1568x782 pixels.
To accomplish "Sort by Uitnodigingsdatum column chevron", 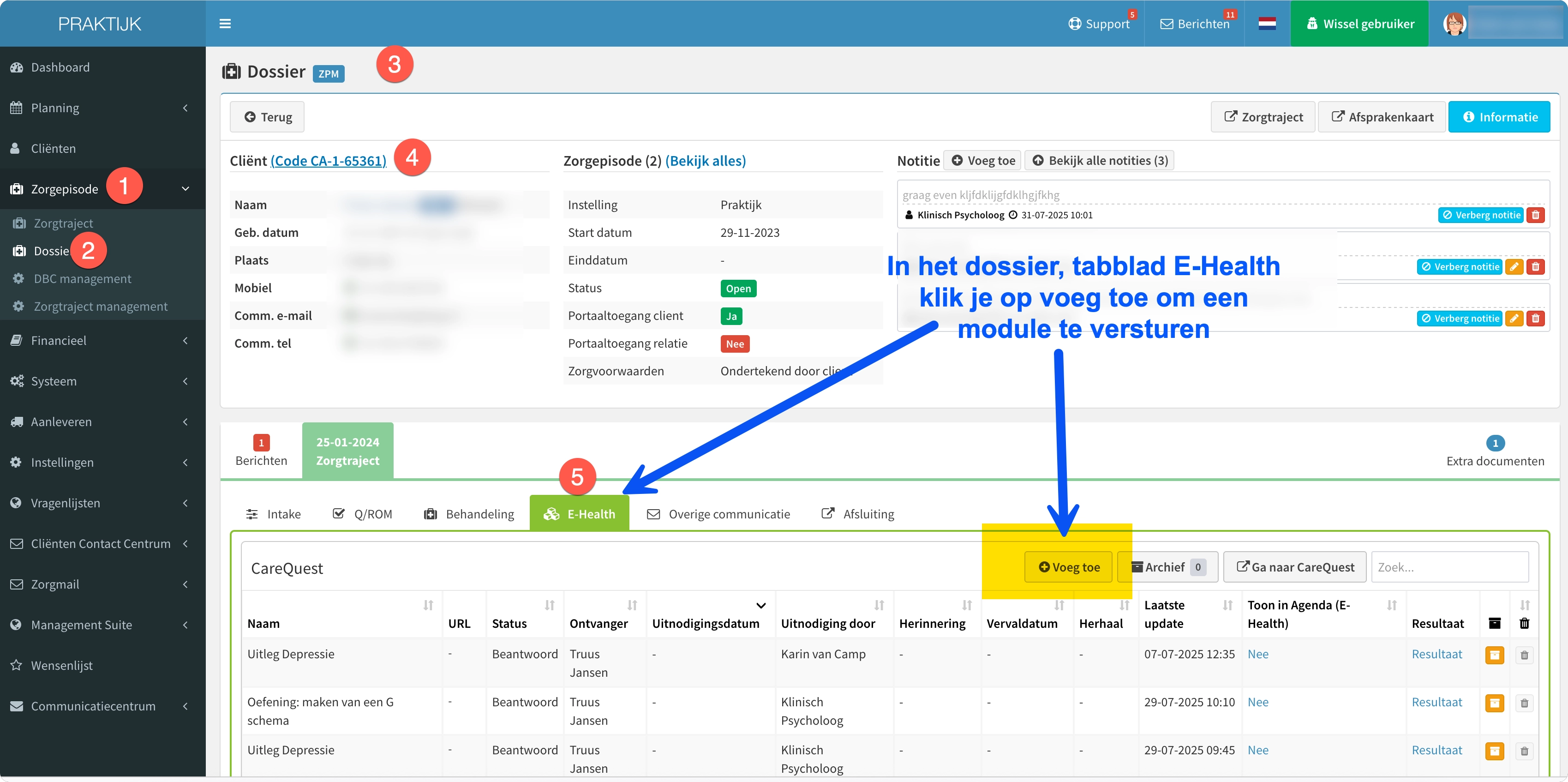I will [x=761, y=605].
